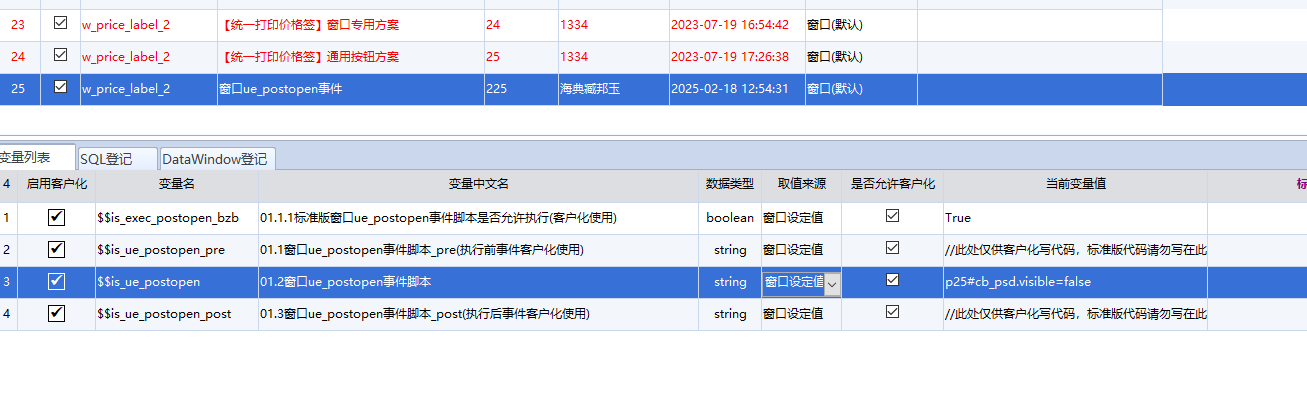Image resolution: width=1307 pixels, height=420 pixels.
Task: Uncheck 启用客户化 for $$is_ue_postopen_pre
Action: tap(57, 249)
